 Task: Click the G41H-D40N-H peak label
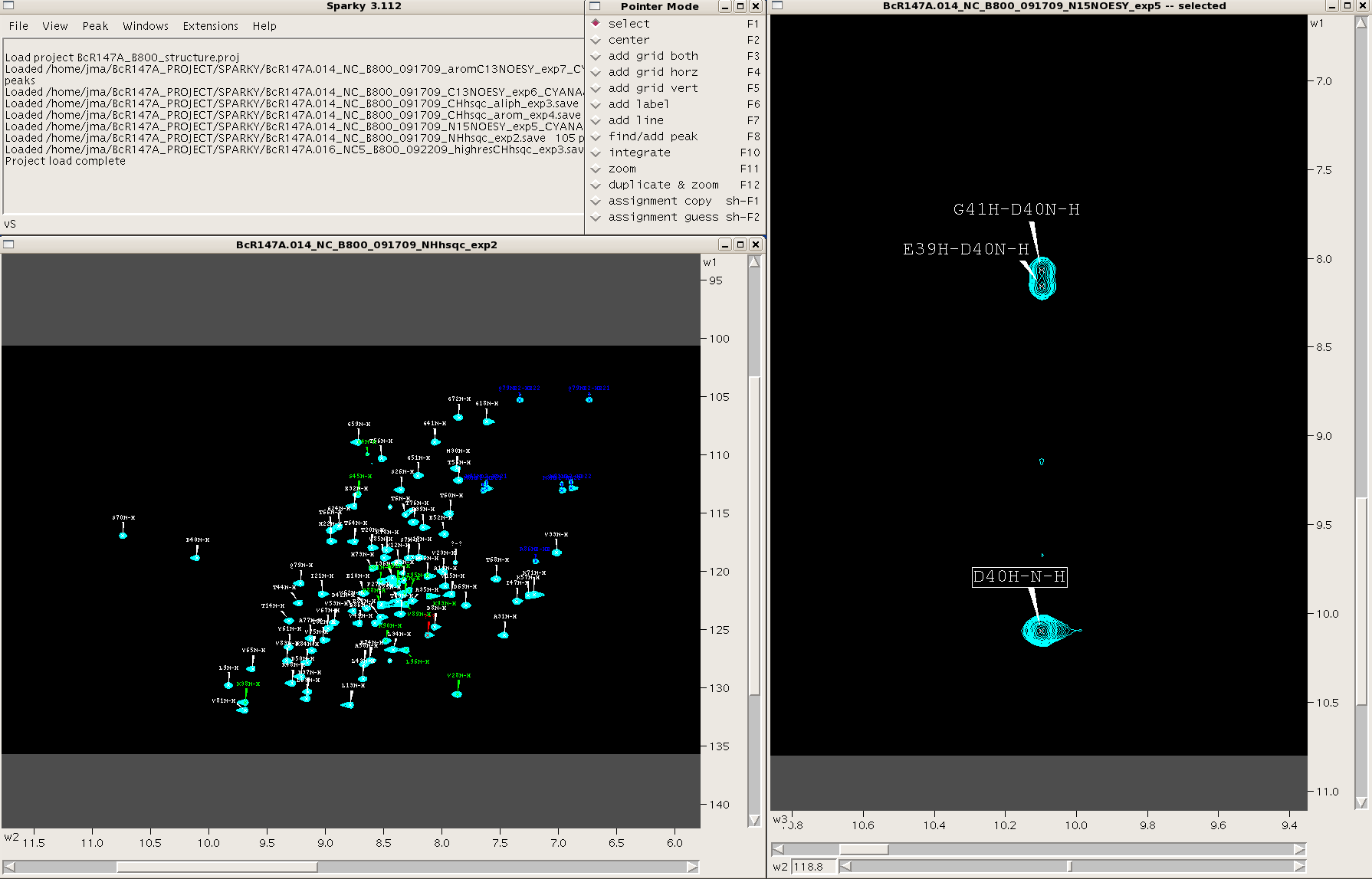tap(1016, 209)
